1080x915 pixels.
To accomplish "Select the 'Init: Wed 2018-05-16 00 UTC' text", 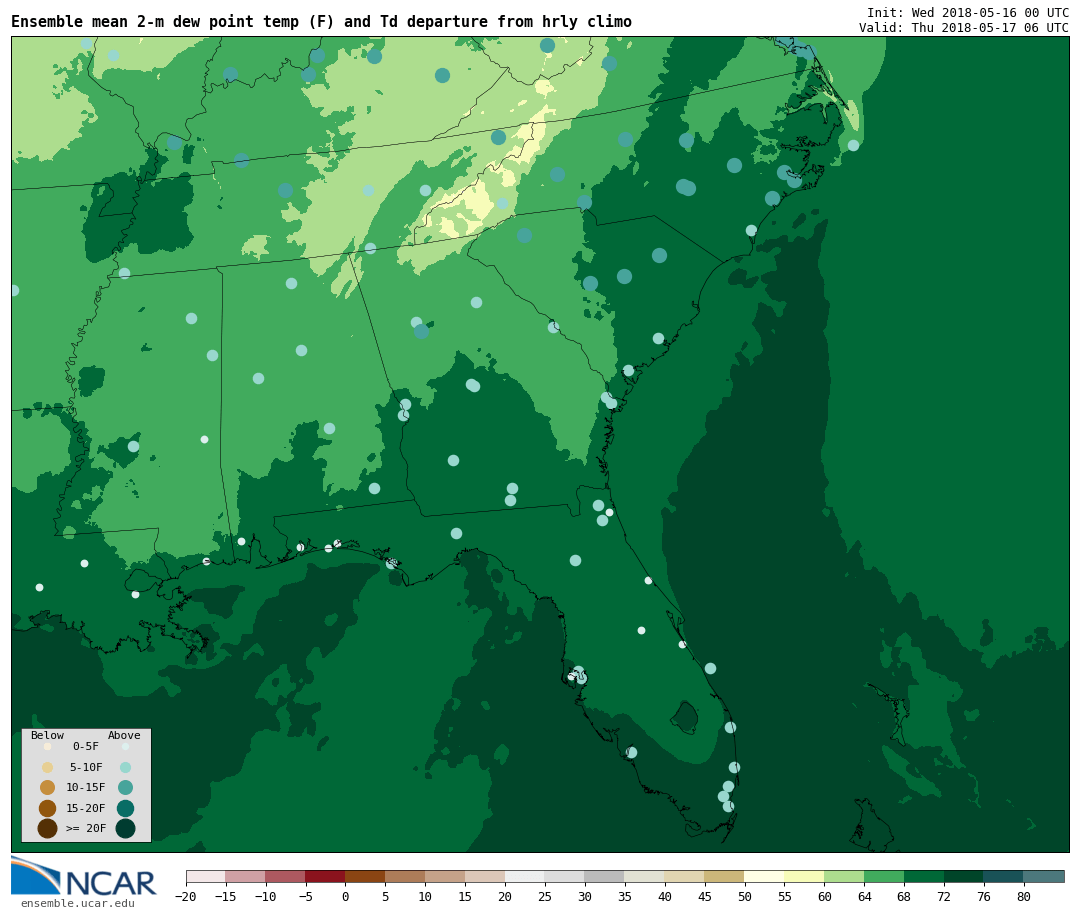I will (x=967, y=12).
